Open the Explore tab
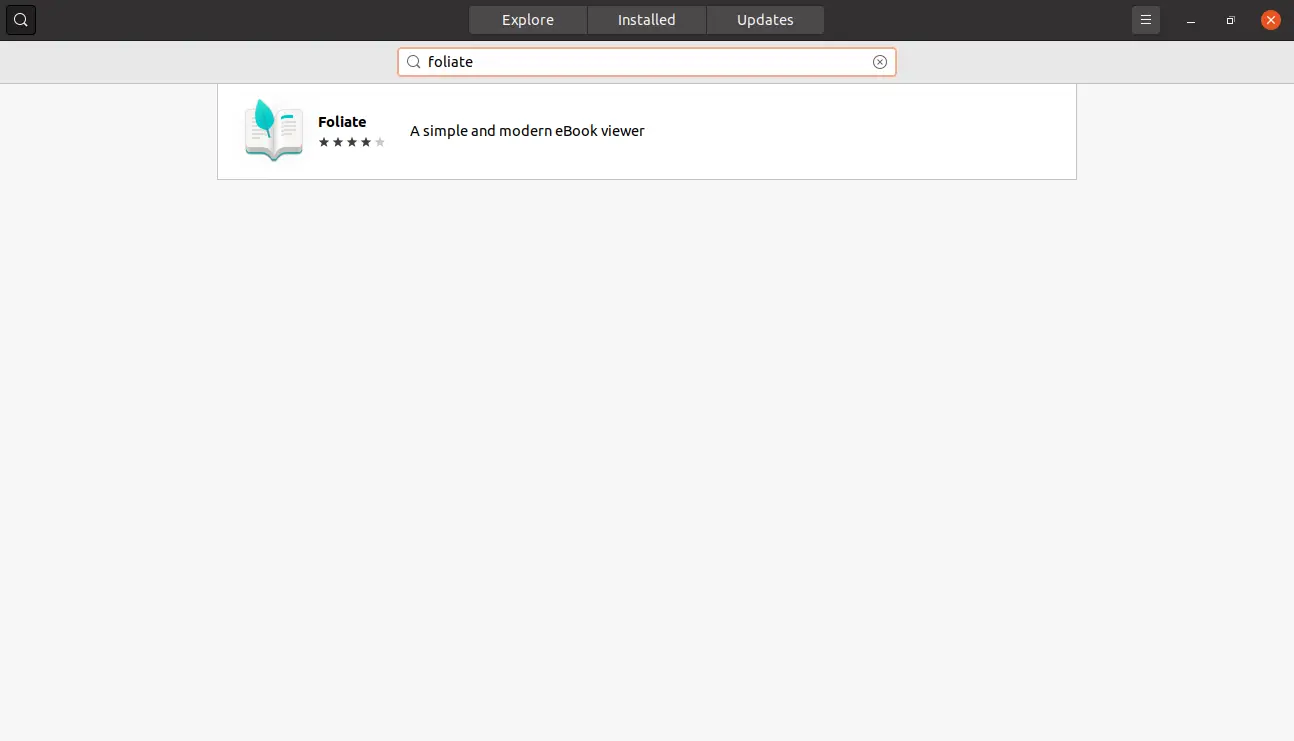The height and width of the screenshot is (741, 1294). [x=528, y=20]
